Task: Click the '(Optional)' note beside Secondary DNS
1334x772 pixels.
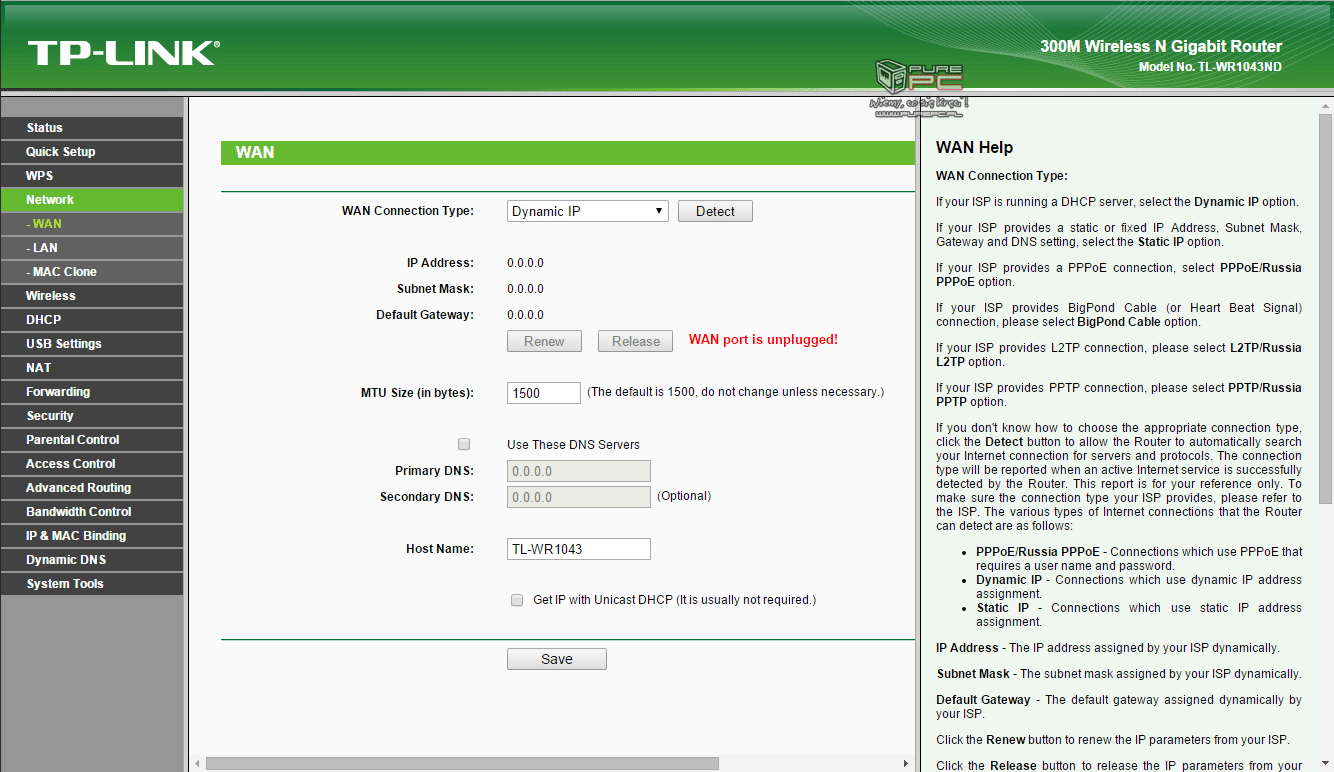Action: click(684, 496)
